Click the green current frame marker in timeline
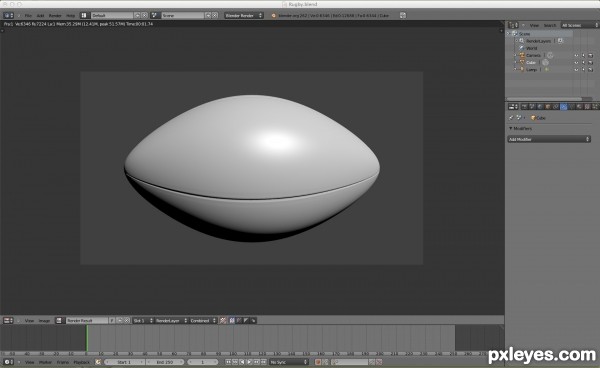This screenshot has height=368, width=600. pos(86,338)
